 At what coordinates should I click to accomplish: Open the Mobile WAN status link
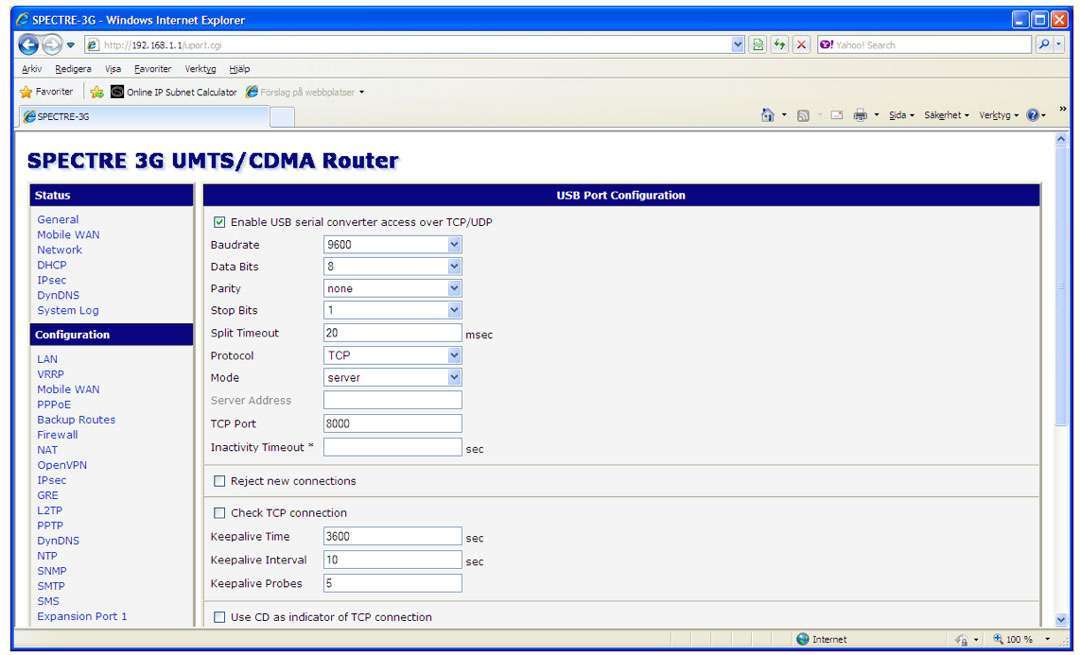[68, 234]
